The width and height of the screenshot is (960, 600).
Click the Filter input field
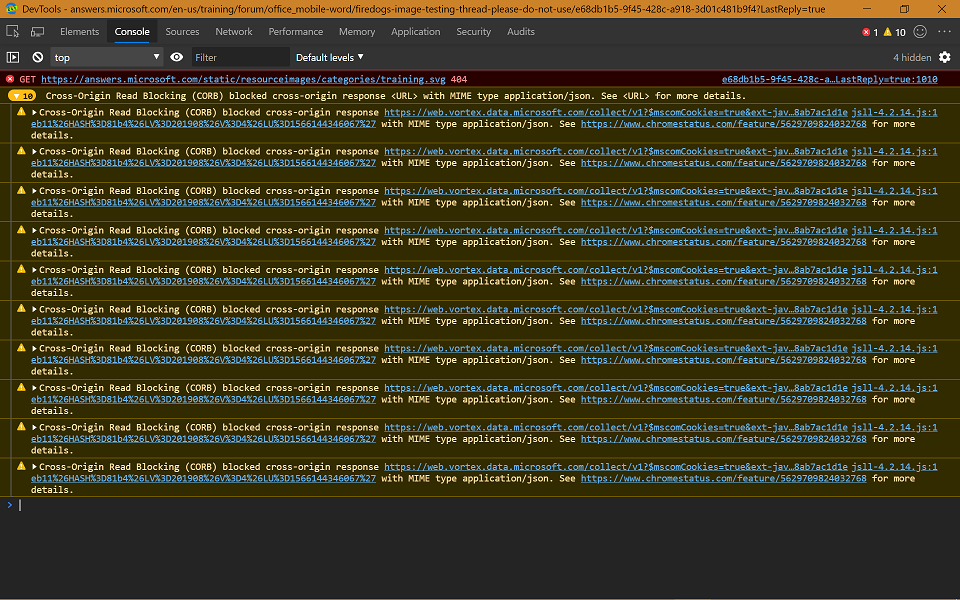[x=240, y=57]
